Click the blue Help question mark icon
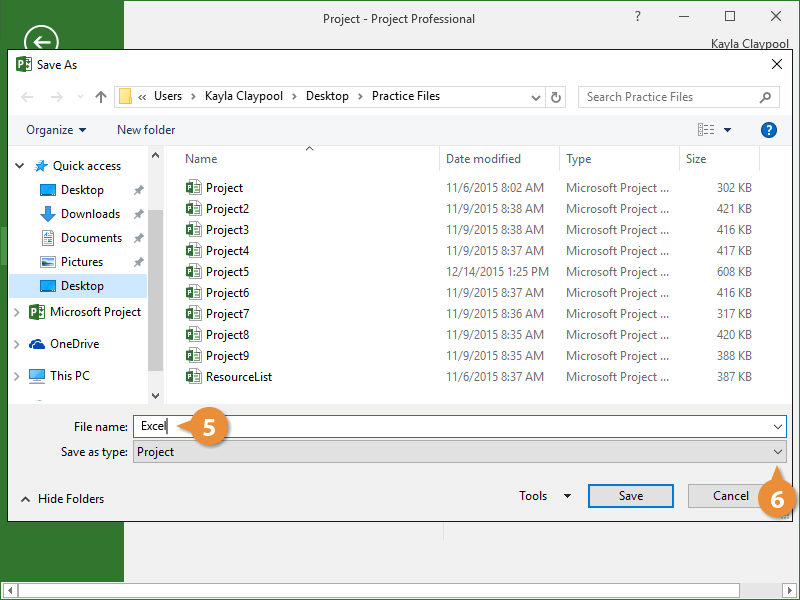 click(768, 130)
